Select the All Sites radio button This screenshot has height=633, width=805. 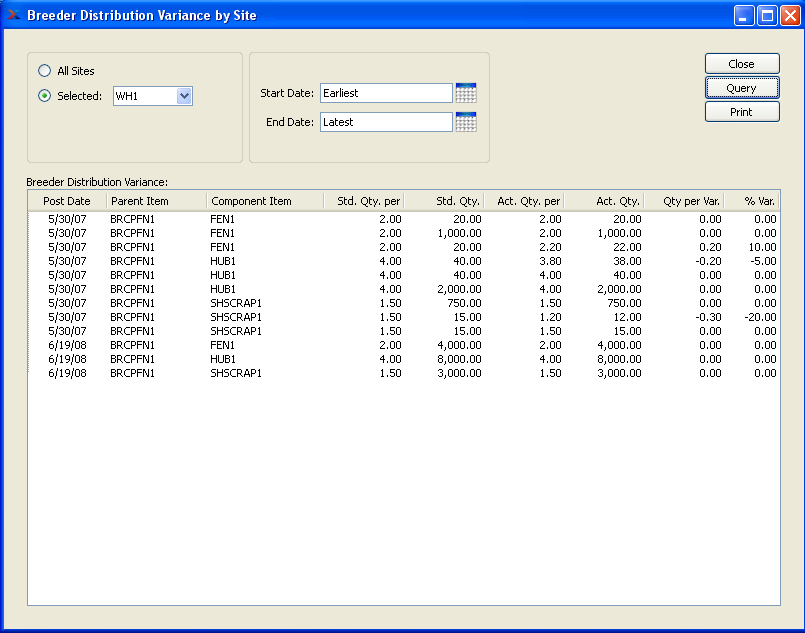(x=44, y=71)
